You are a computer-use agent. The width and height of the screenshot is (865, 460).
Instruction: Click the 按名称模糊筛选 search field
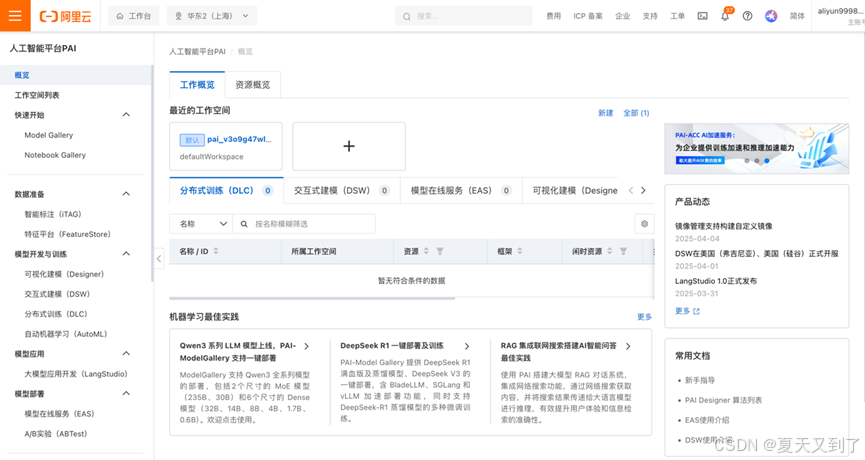coord(304,224)
